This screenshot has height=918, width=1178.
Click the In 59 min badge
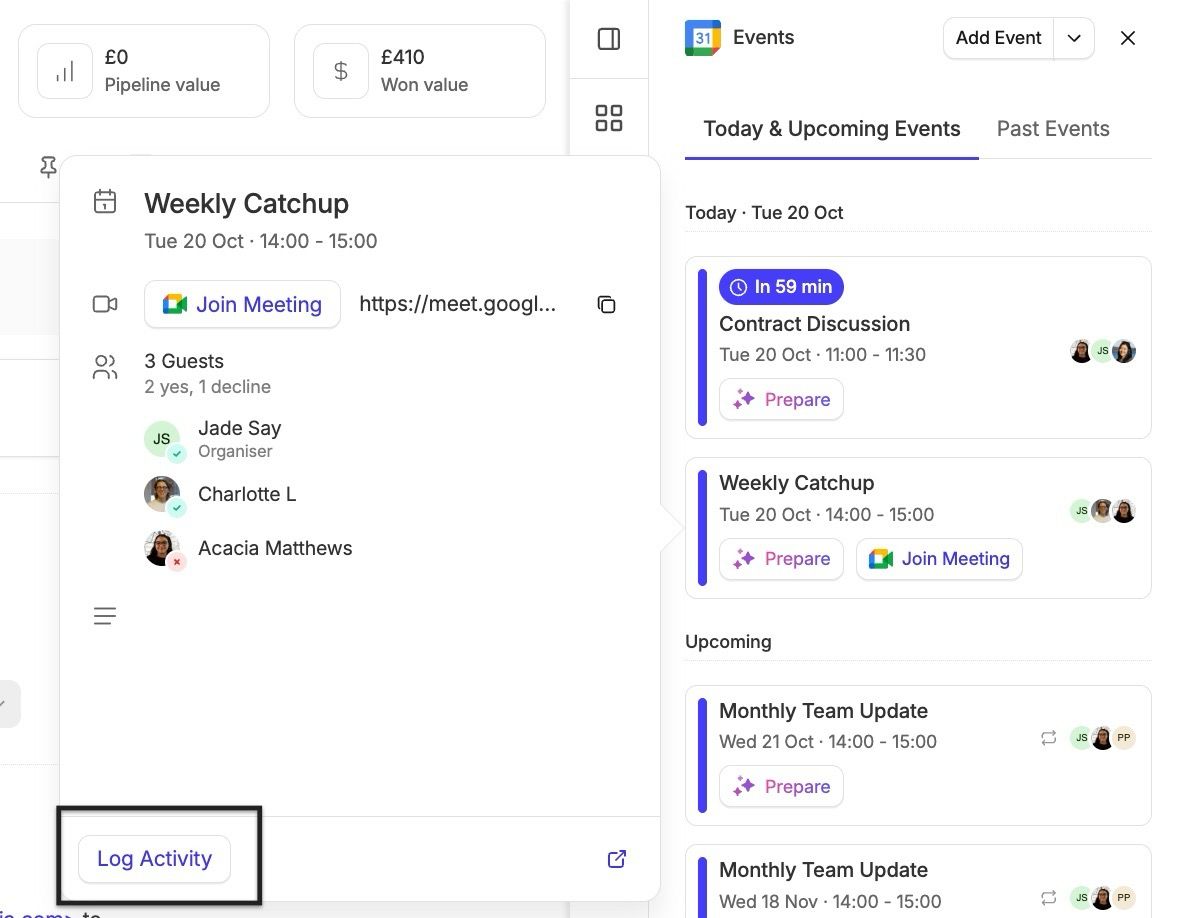coord(781,287)
